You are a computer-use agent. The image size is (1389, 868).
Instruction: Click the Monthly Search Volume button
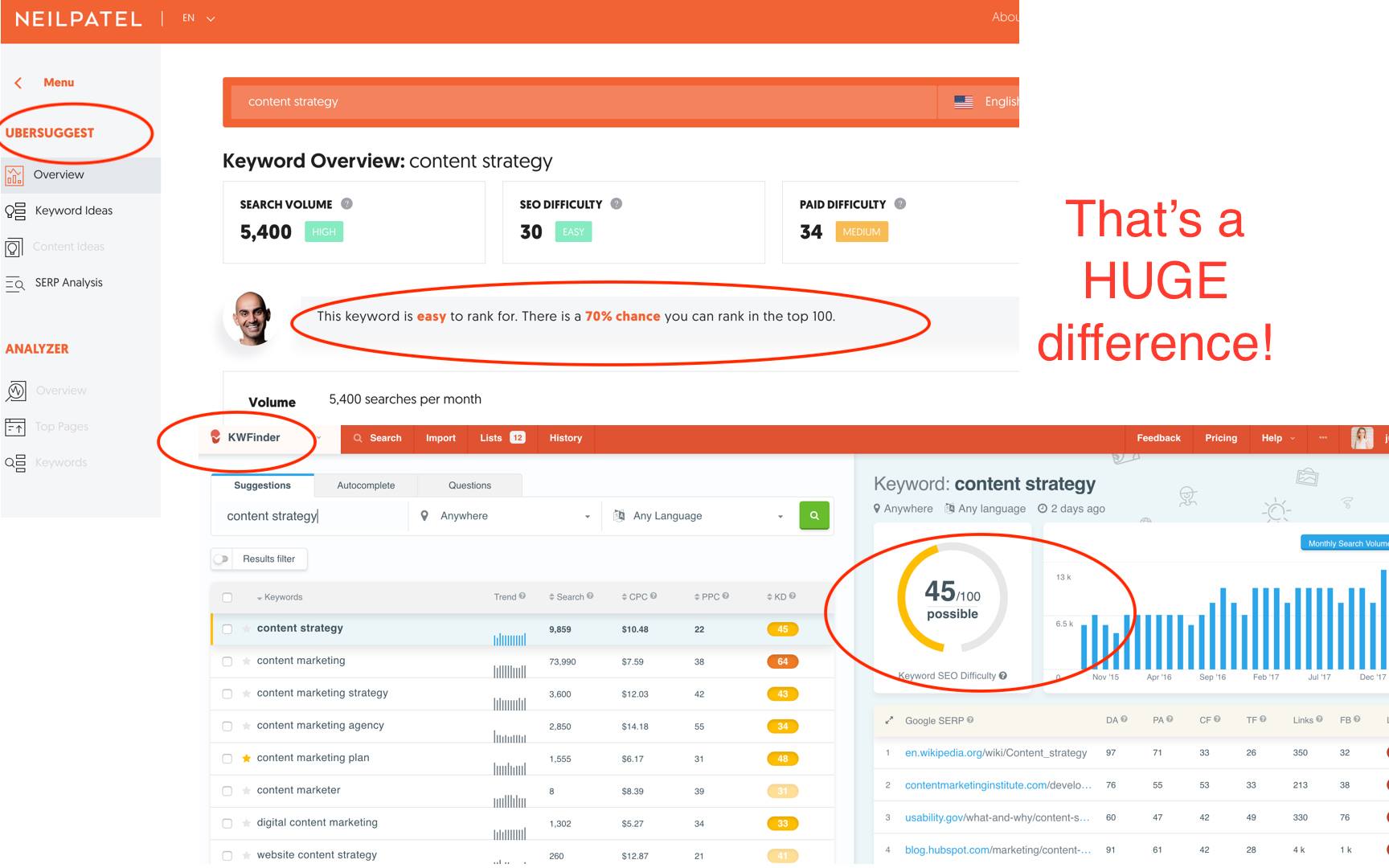(1345, 543)
